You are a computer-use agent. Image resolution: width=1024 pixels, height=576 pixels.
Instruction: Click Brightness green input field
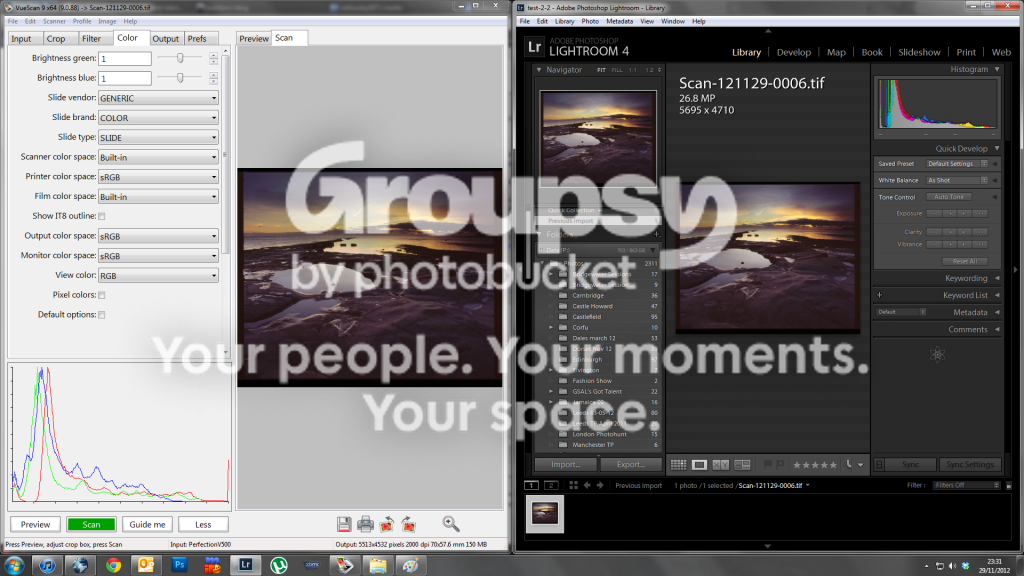coord(125,58)
